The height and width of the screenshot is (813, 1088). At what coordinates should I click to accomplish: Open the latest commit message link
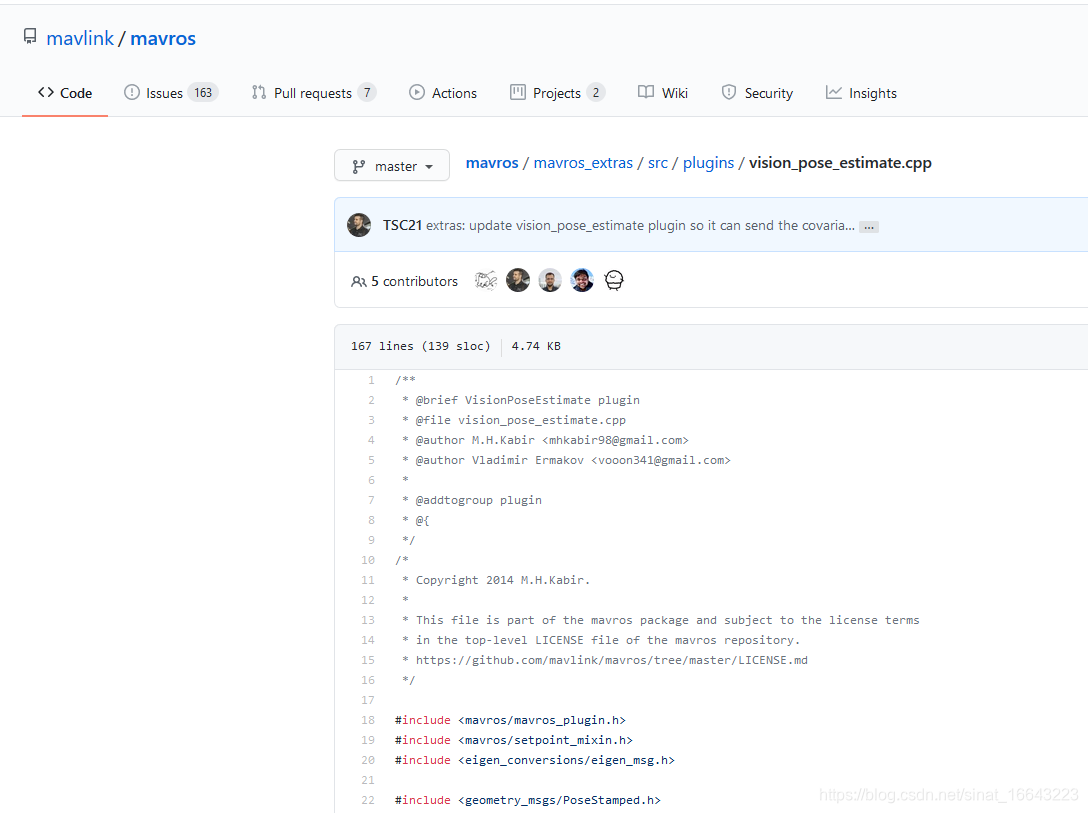click(x=640, y=225)
